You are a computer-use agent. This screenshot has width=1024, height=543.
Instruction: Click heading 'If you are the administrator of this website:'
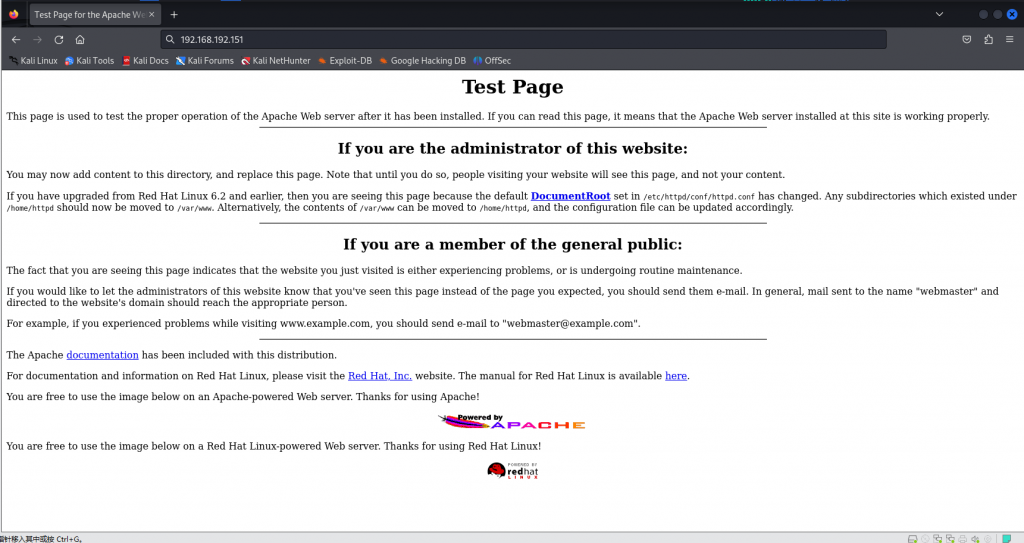click(513, 148)
